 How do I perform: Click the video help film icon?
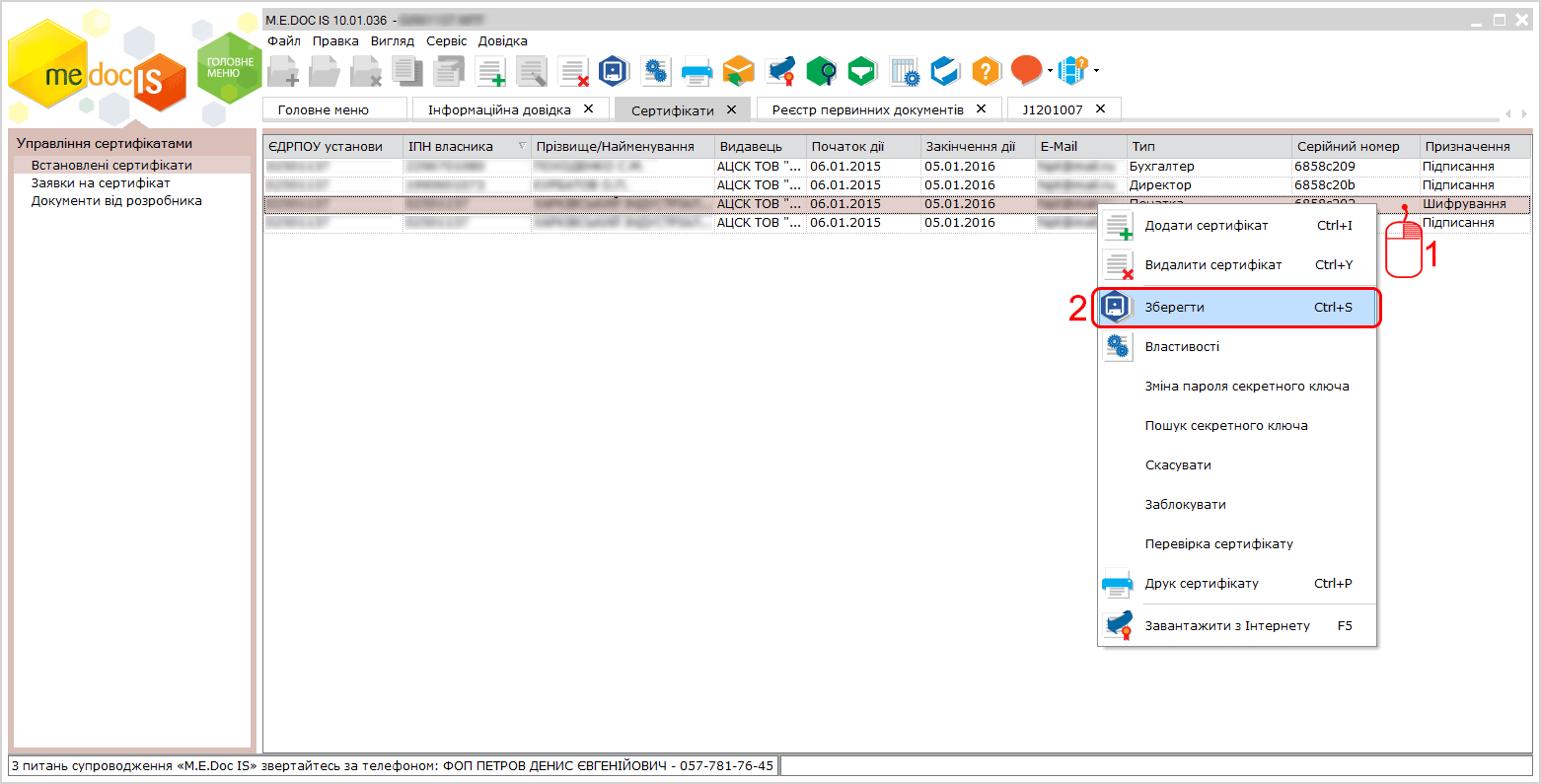(x=1072, y=70)
